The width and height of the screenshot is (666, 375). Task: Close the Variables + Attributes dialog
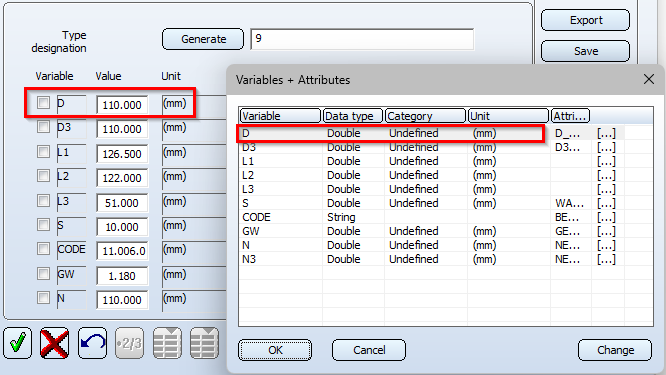click(x=649, y=79)
